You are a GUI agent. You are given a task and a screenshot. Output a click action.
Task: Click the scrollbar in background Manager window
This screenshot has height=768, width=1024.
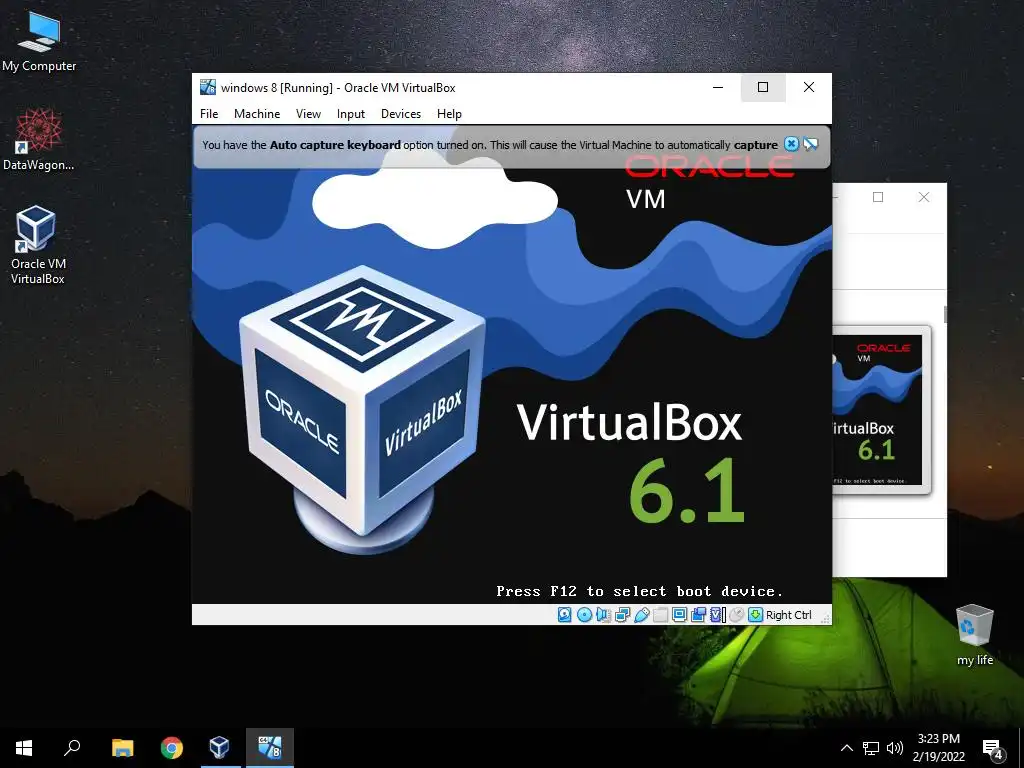click(945, 313)
